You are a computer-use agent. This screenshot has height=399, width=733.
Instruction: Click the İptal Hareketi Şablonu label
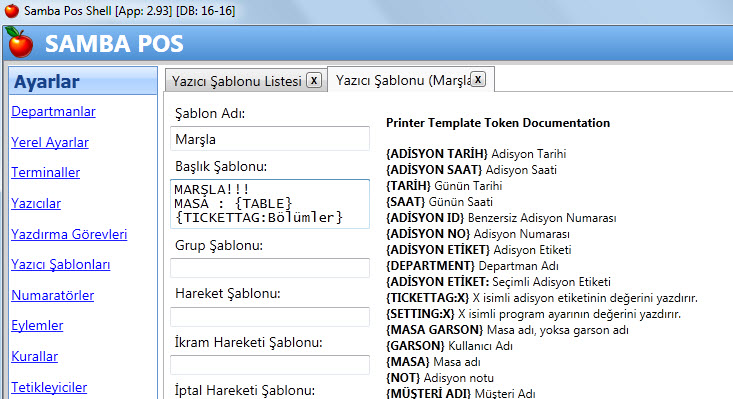245,391
